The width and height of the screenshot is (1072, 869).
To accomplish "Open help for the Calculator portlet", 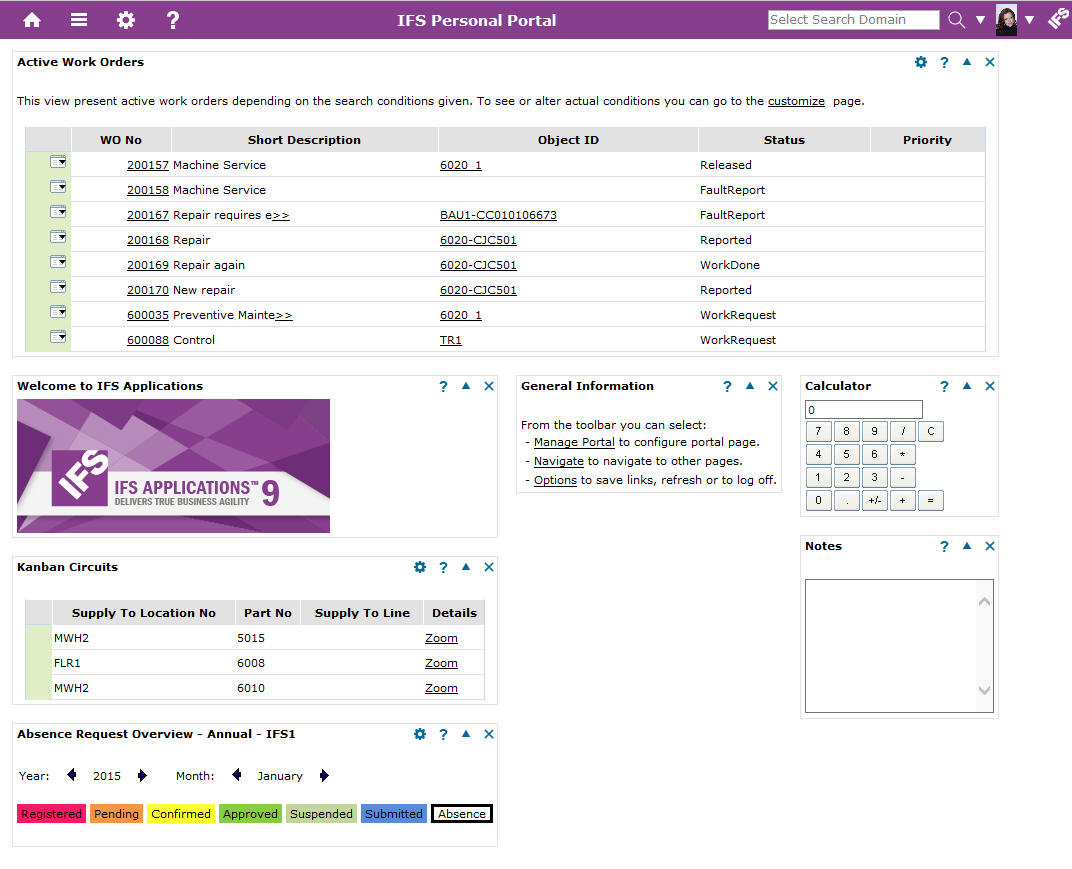I will point(944,386).
